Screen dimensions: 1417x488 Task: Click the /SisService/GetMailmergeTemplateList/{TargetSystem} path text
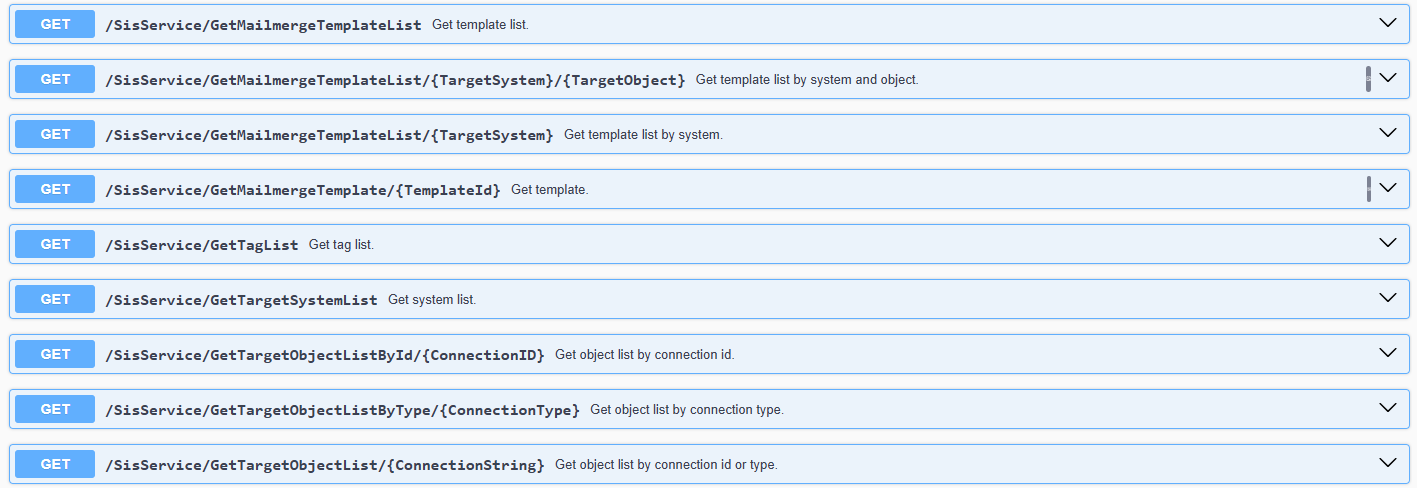pyautogui.click(x=328, y=135)
